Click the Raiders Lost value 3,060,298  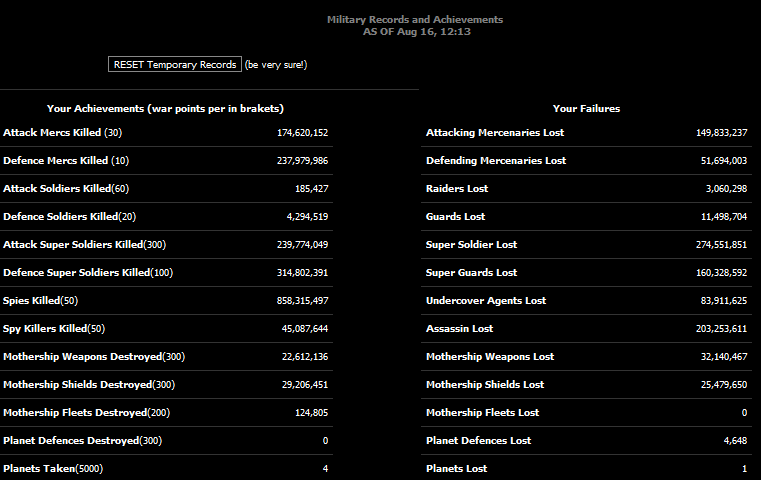726,188
